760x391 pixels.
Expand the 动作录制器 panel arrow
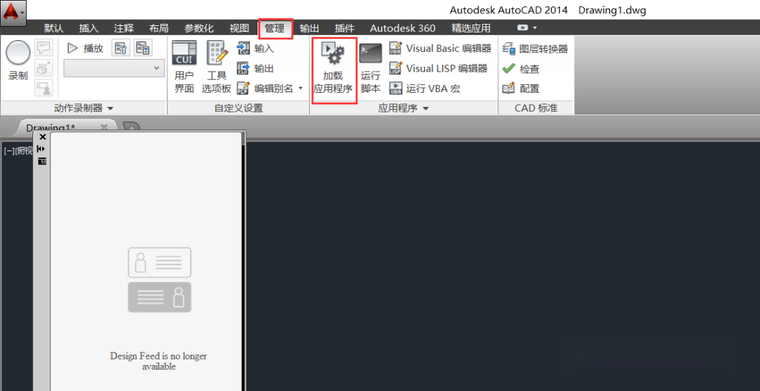coord(111,109)
